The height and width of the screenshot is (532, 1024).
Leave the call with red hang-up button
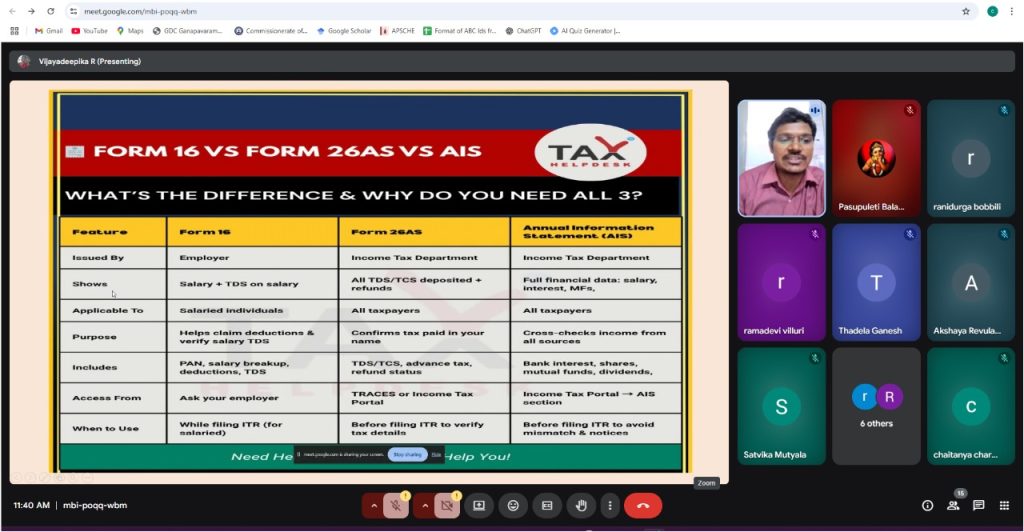pyautogui.click(x=643, y=506)
